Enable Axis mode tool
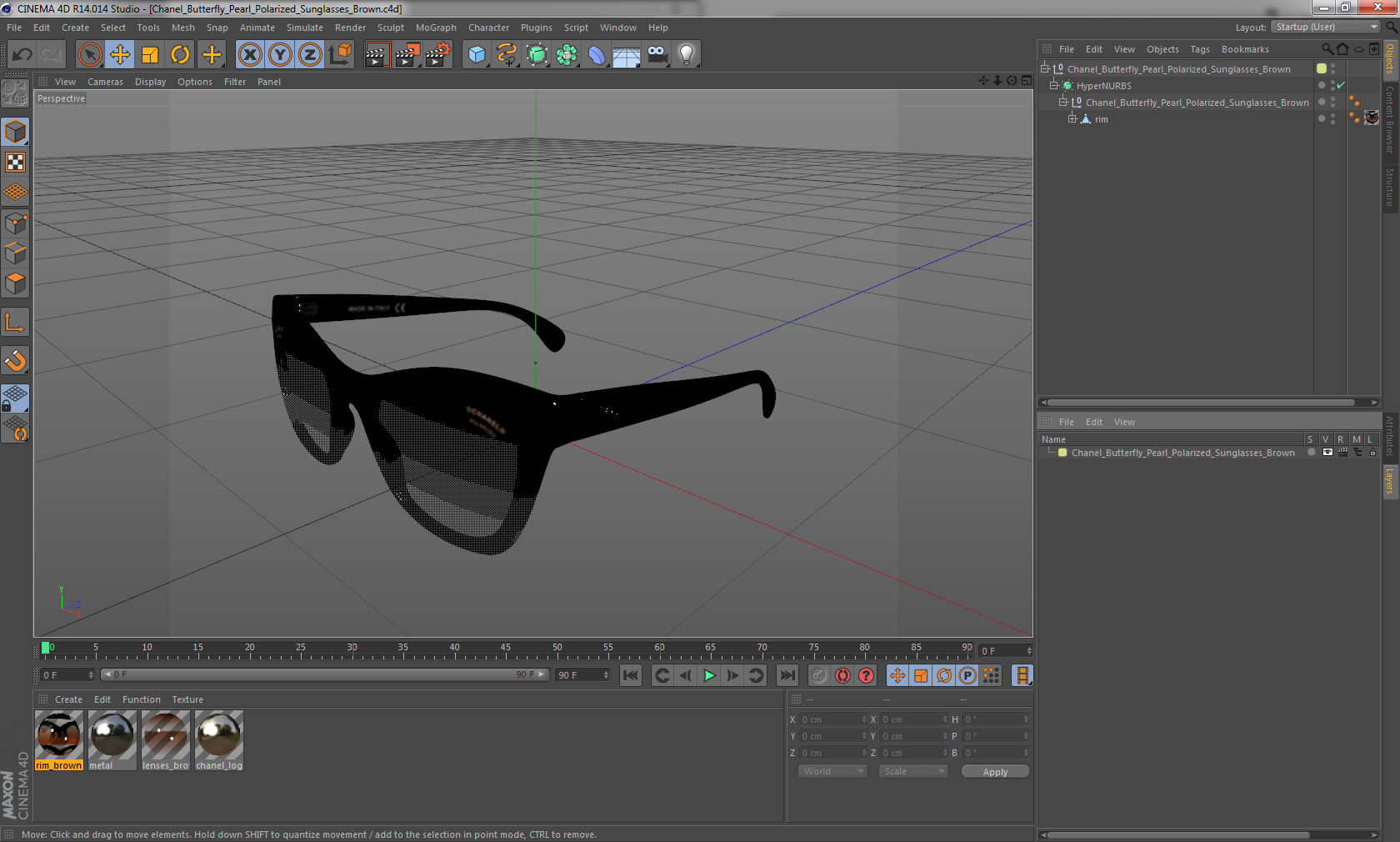The width and height of the screenshot is (1400, 842). (16, 322)
